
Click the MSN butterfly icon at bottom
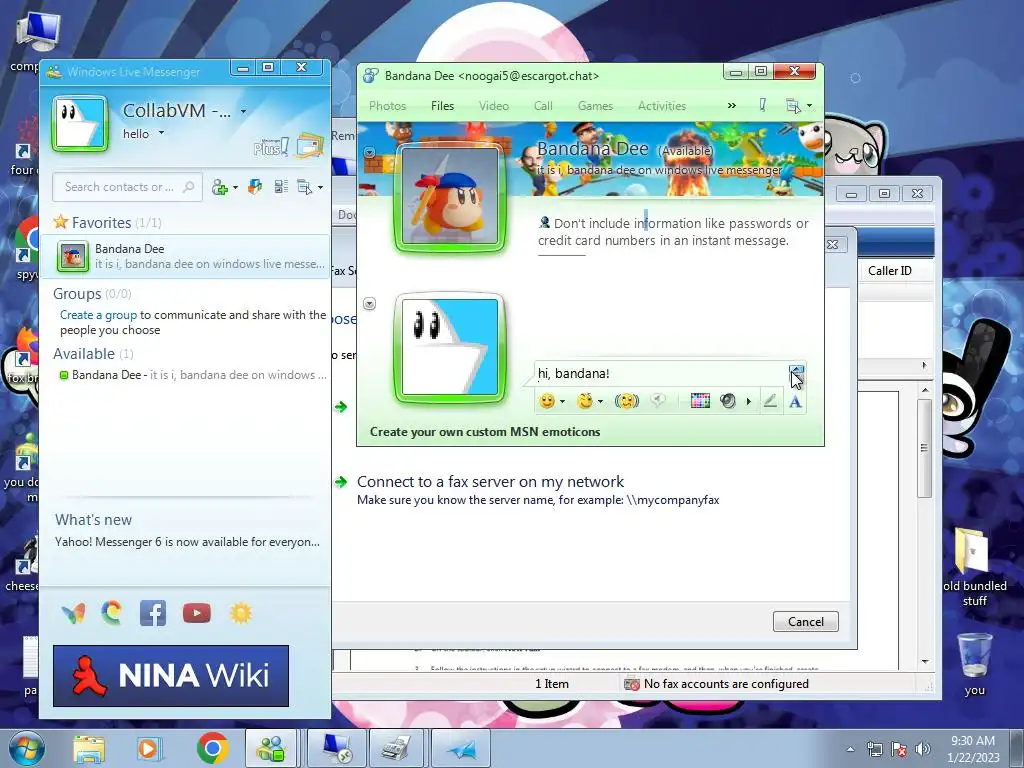point(73,613)
